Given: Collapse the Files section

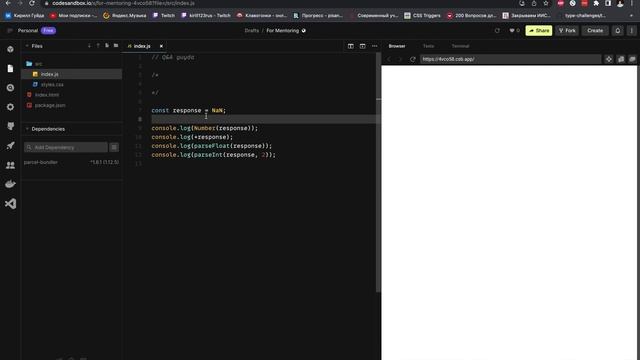Looking at the screenshot, I should click(x=27, y=46).
